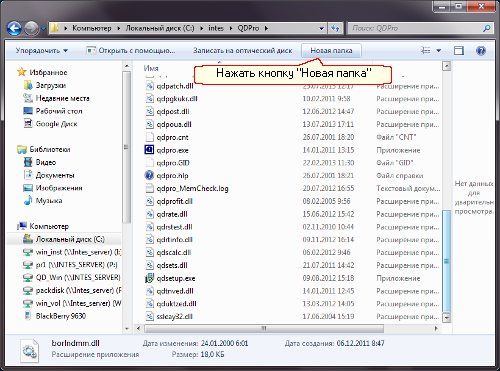Open the Упорядочить menu
The image size is (500, 371).
[x=42, y=51]
